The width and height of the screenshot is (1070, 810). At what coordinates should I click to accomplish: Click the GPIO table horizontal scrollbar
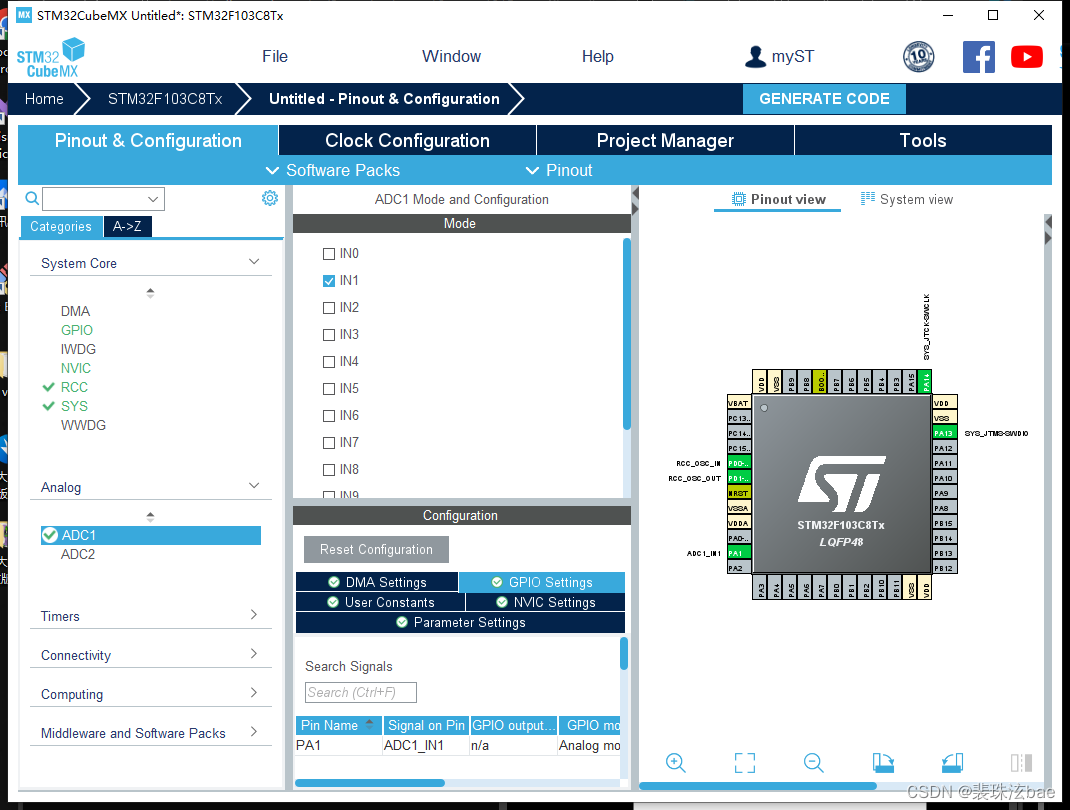[370, 783]
